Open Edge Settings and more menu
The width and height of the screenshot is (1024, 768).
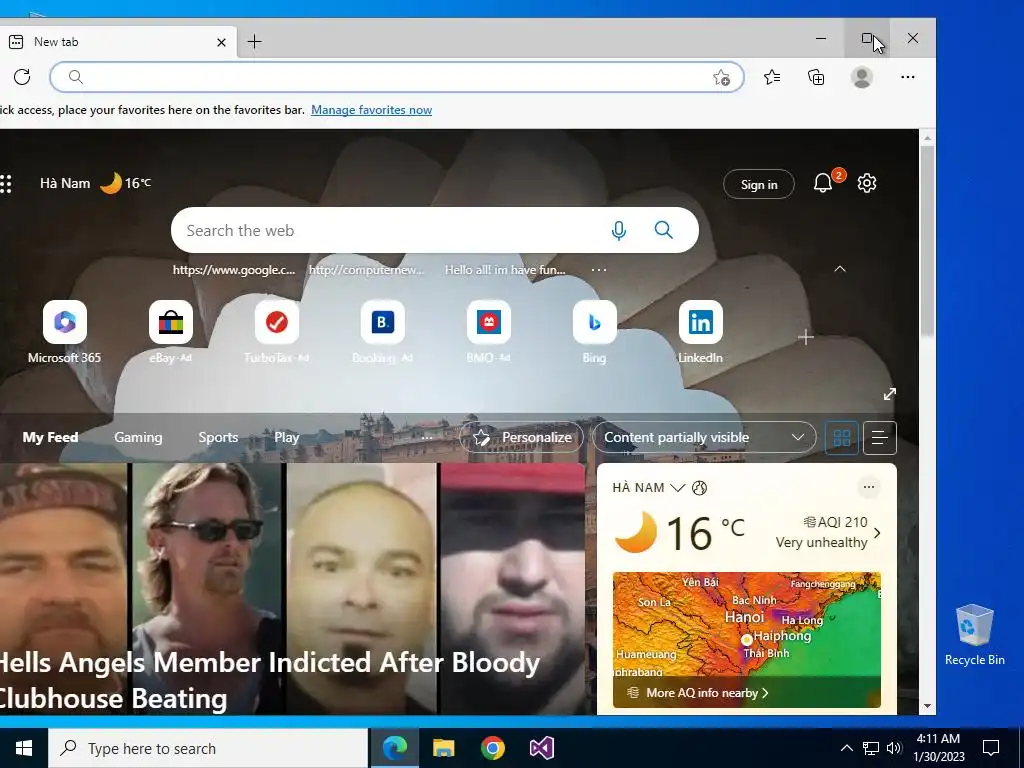pyautogui.click(x=908, y=77)
